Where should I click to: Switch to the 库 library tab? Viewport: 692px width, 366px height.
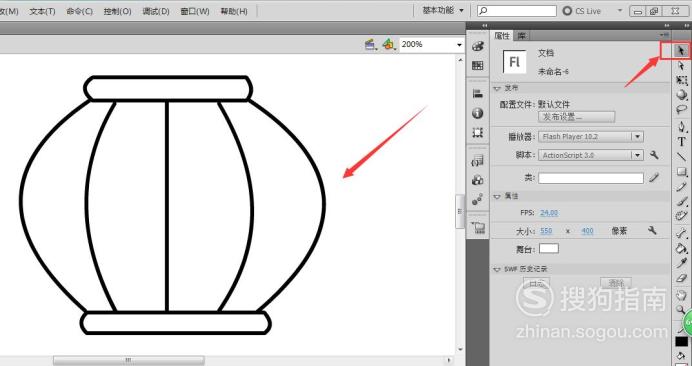pyautogui.click(x=522, y=36)
